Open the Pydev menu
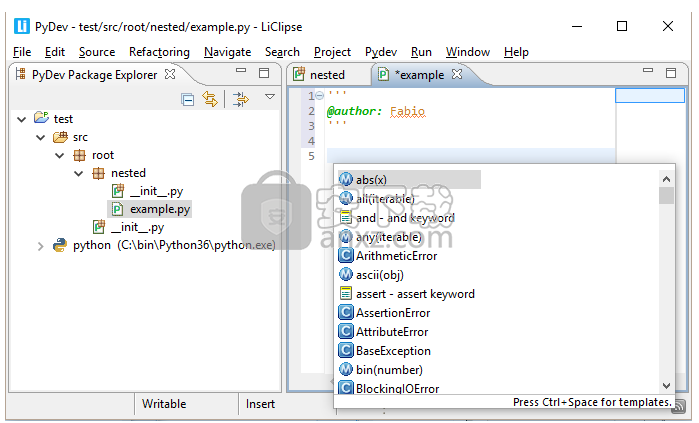The image size is (699, 423). coord(381,52)
